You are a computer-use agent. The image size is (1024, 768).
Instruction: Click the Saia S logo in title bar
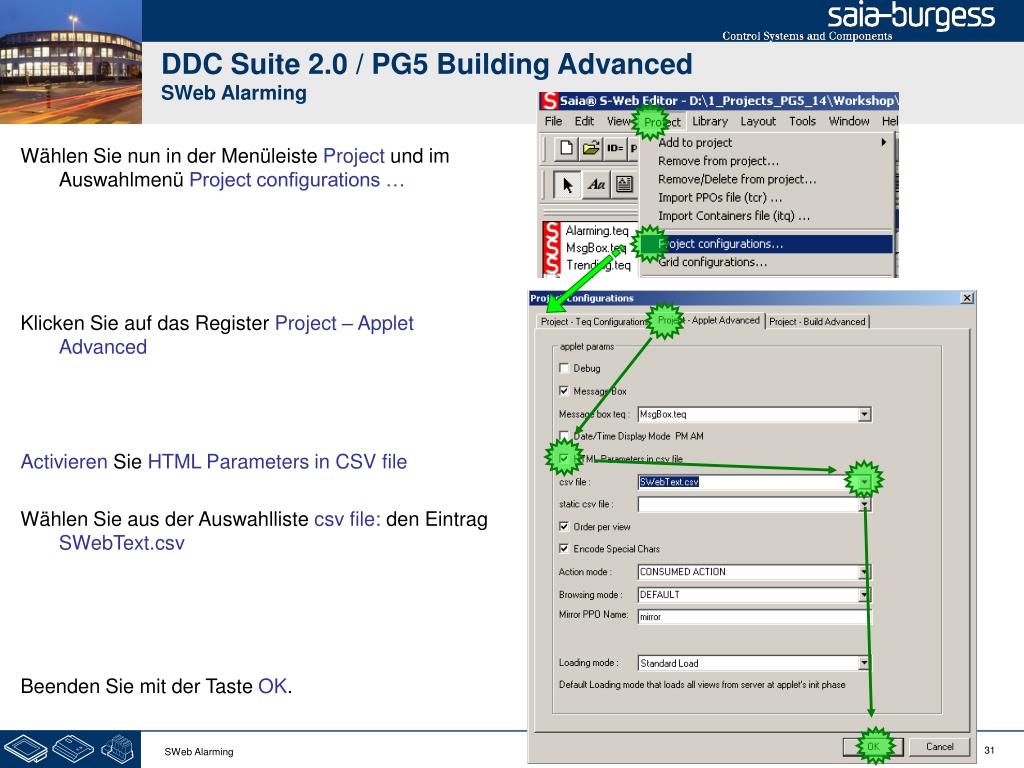pyautogui.click(x=549, y=101)
